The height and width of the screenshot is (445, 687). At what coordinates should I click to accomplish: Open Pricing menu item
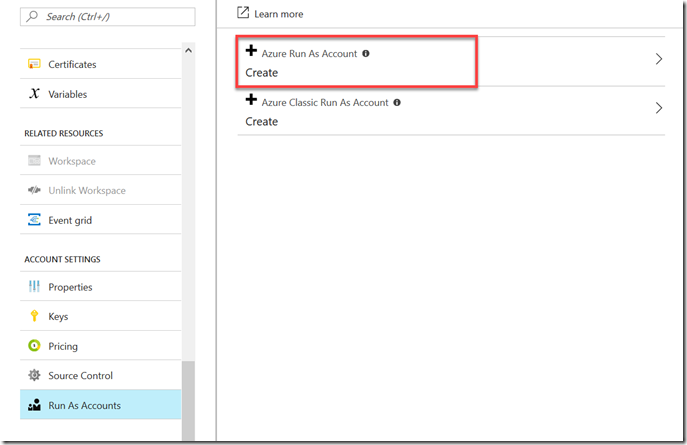[100, 346]
